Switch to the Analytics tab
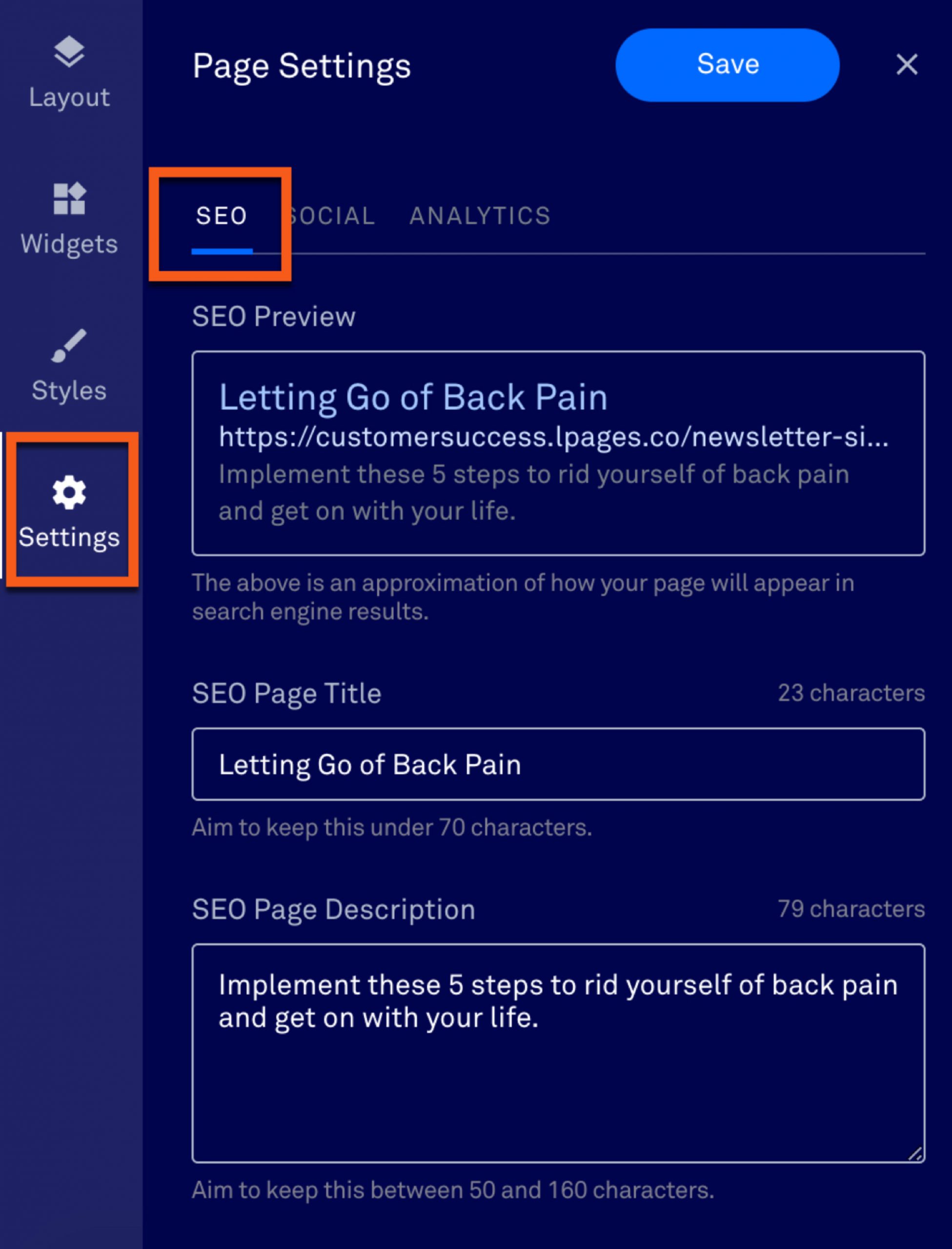The width and height of the screenshot is (952, 1249). tap(480, 216)
